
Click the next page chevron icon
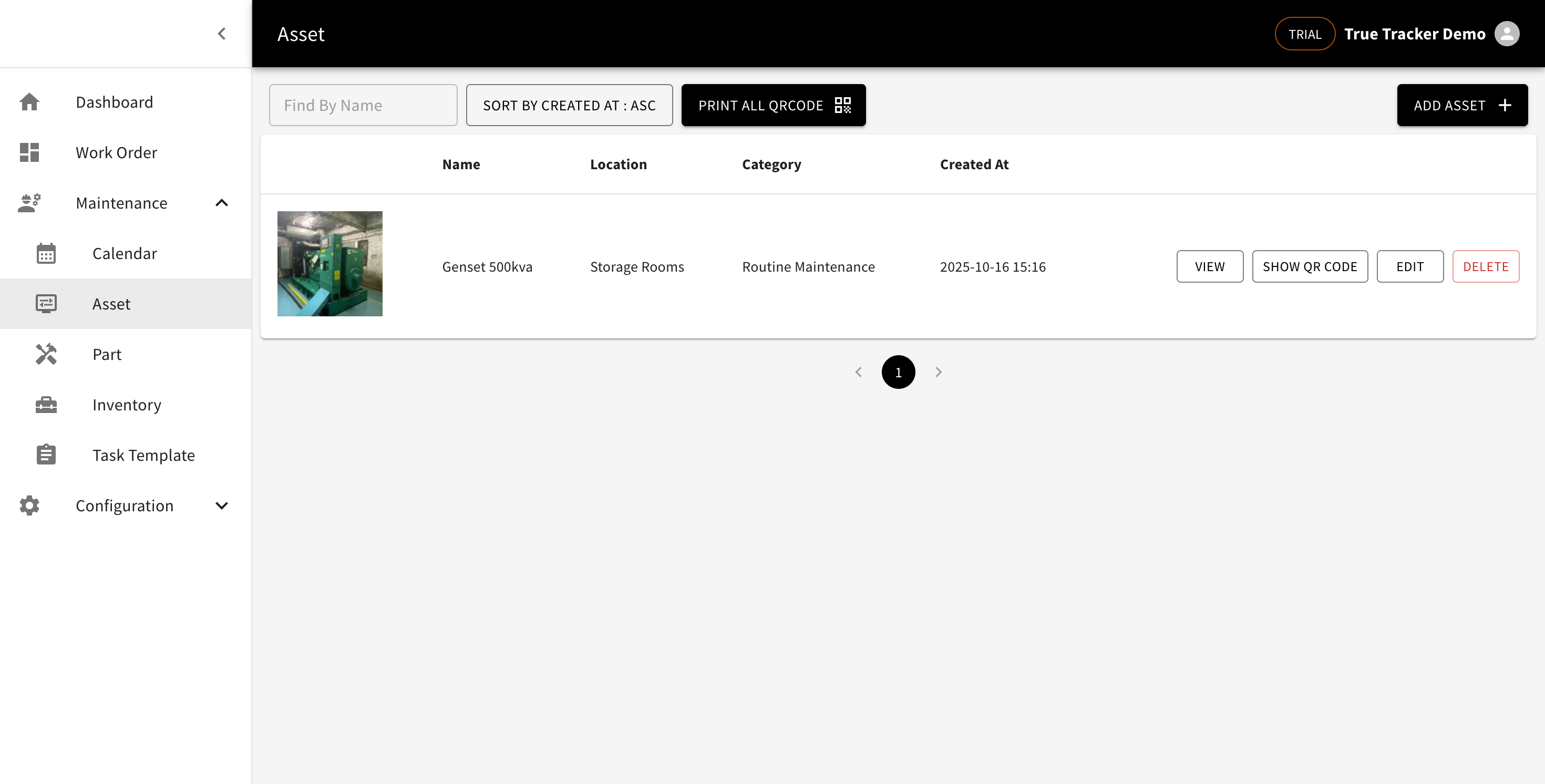[x=938, y=372]
